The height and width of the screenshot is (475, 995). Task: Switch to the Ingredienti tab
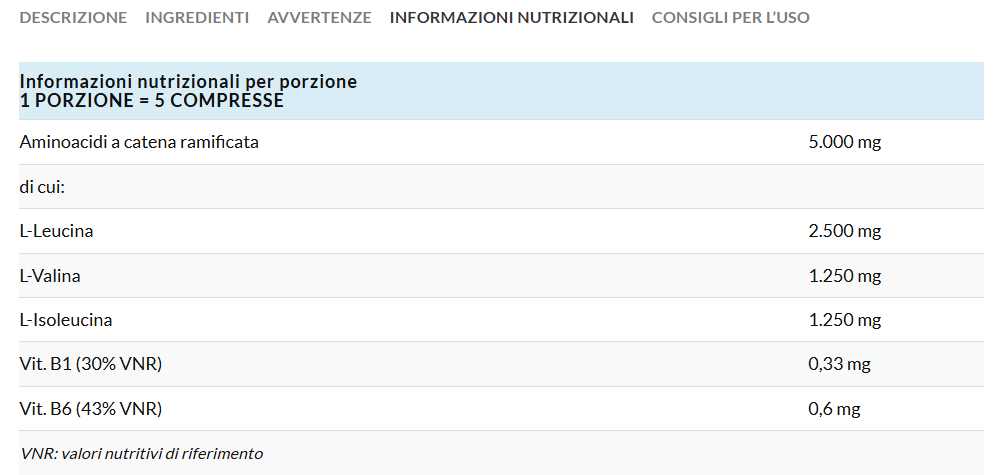[x=197, y=18]
